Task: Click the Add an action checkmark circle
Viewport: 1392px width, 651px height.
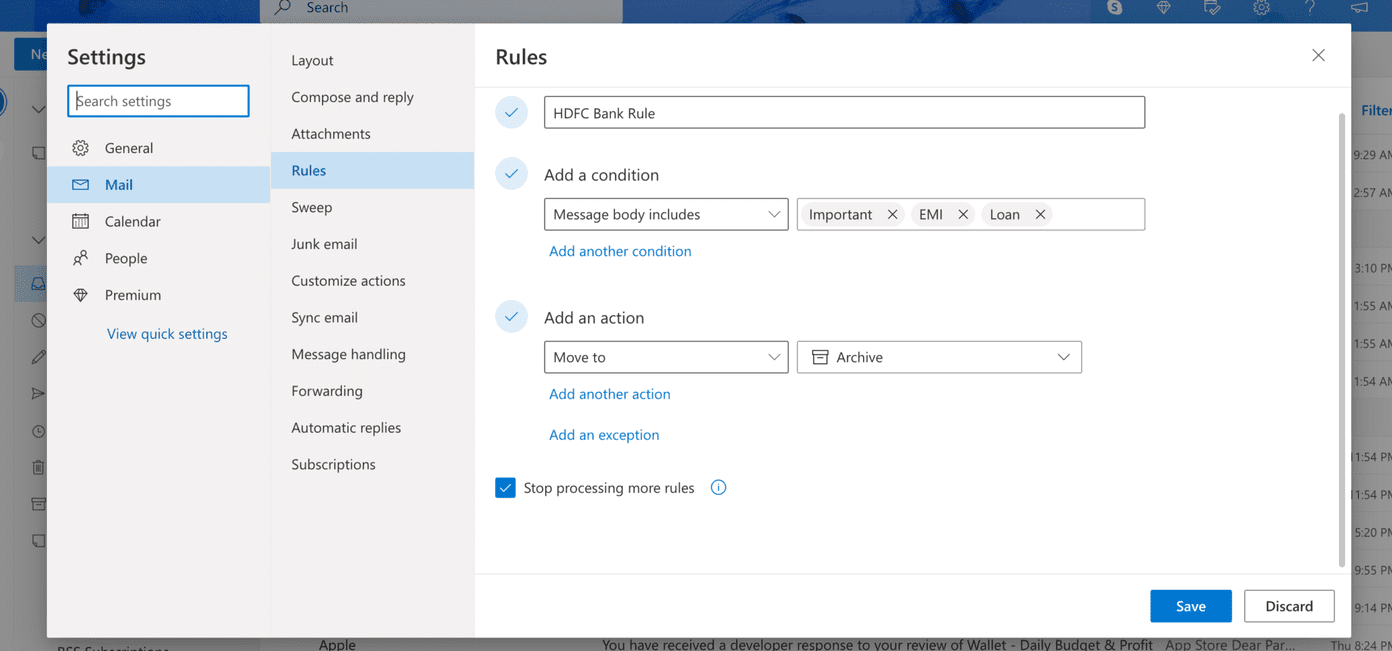Action: pyautogui.click(x=511, y=317)
